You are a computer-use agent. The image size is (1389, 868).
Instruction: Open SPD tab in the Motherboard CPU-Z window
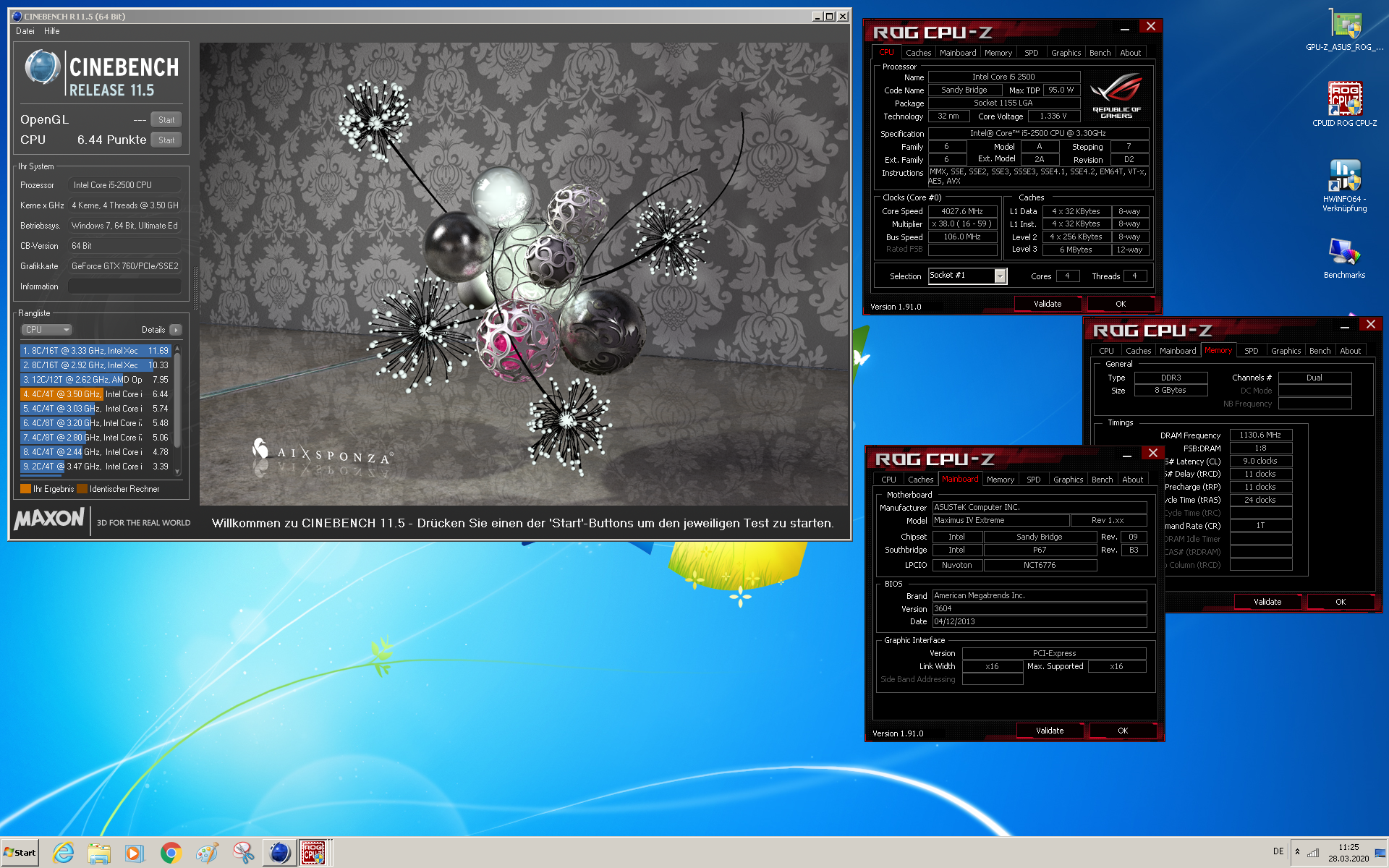pyautogui.click(x=1033, y=480)
